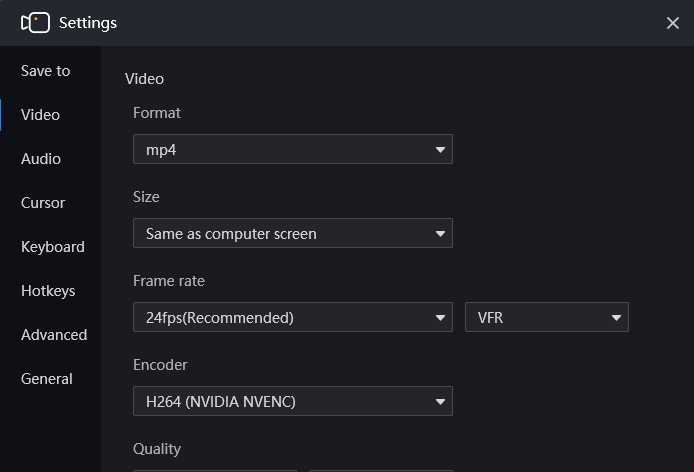
Task: Switch to the Video settings tab
Action: tap(40, 115)
